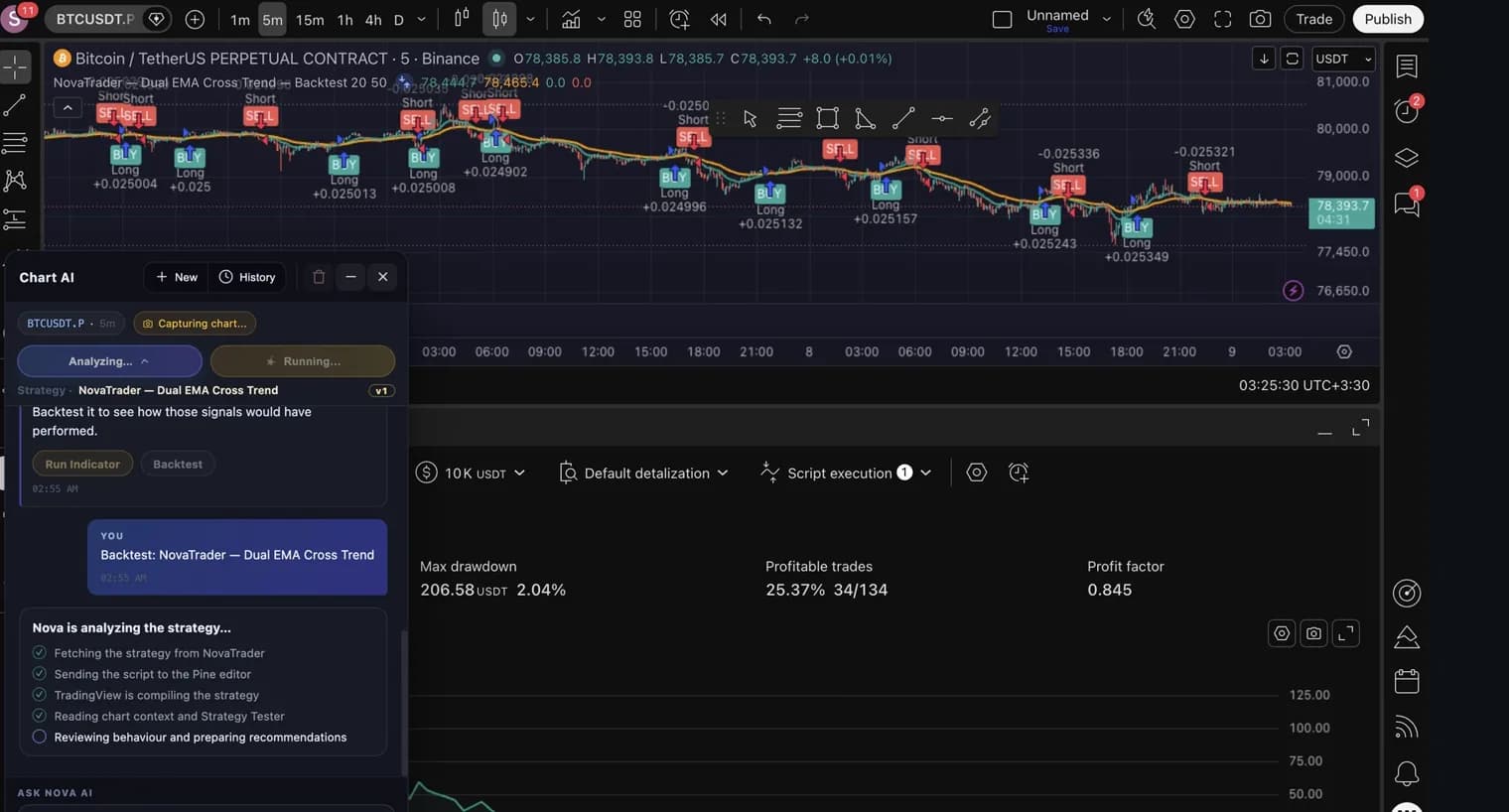The height and width of the screenshot is (812, 1509).
Task: Open the 10K USDT capital dropdown
Action: pyautogui.click(x=471, y=473)
